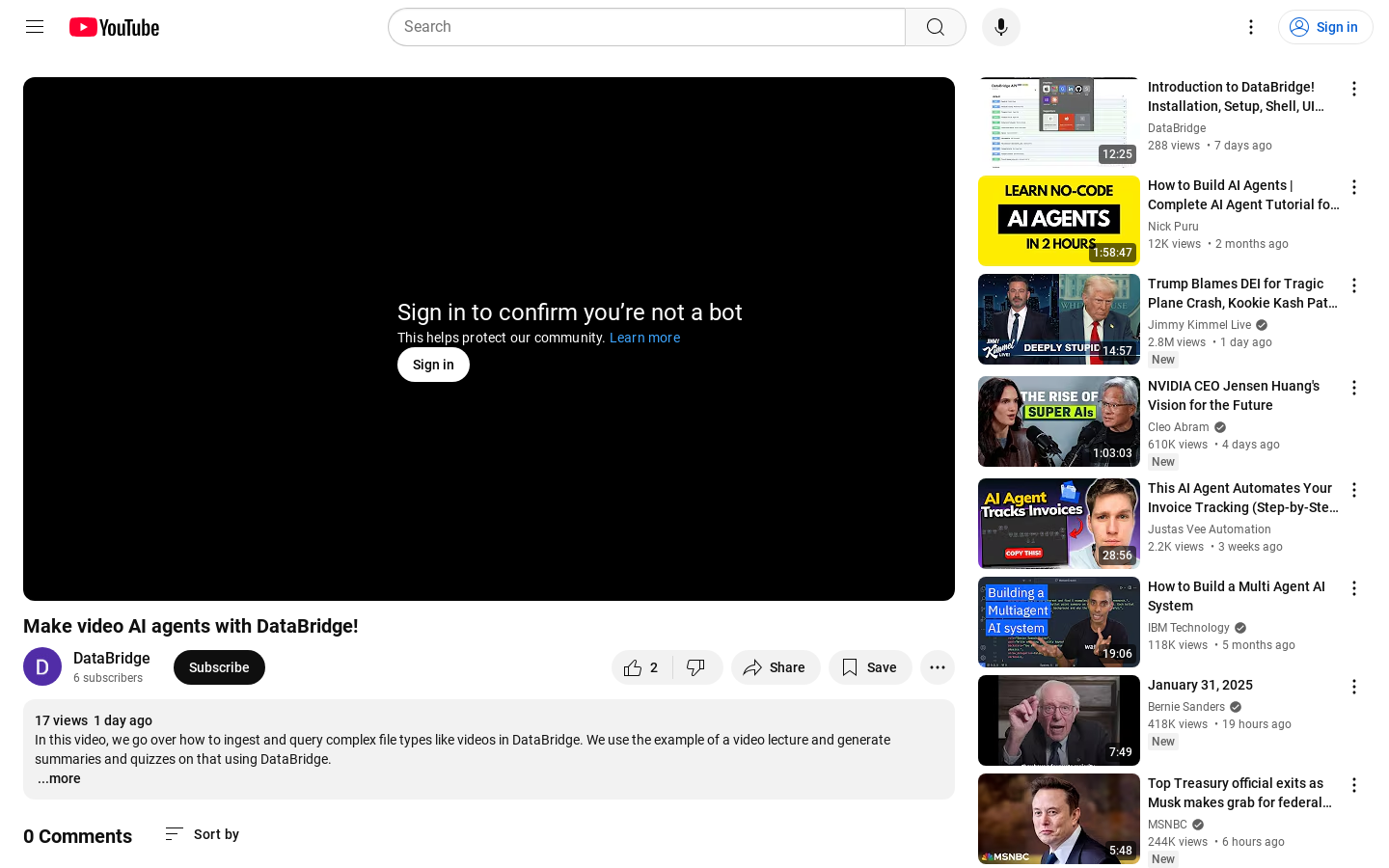Click Bernie Sanders channel name
The height and width of the screenshot is (868, 1389).
pos(1185,707)
